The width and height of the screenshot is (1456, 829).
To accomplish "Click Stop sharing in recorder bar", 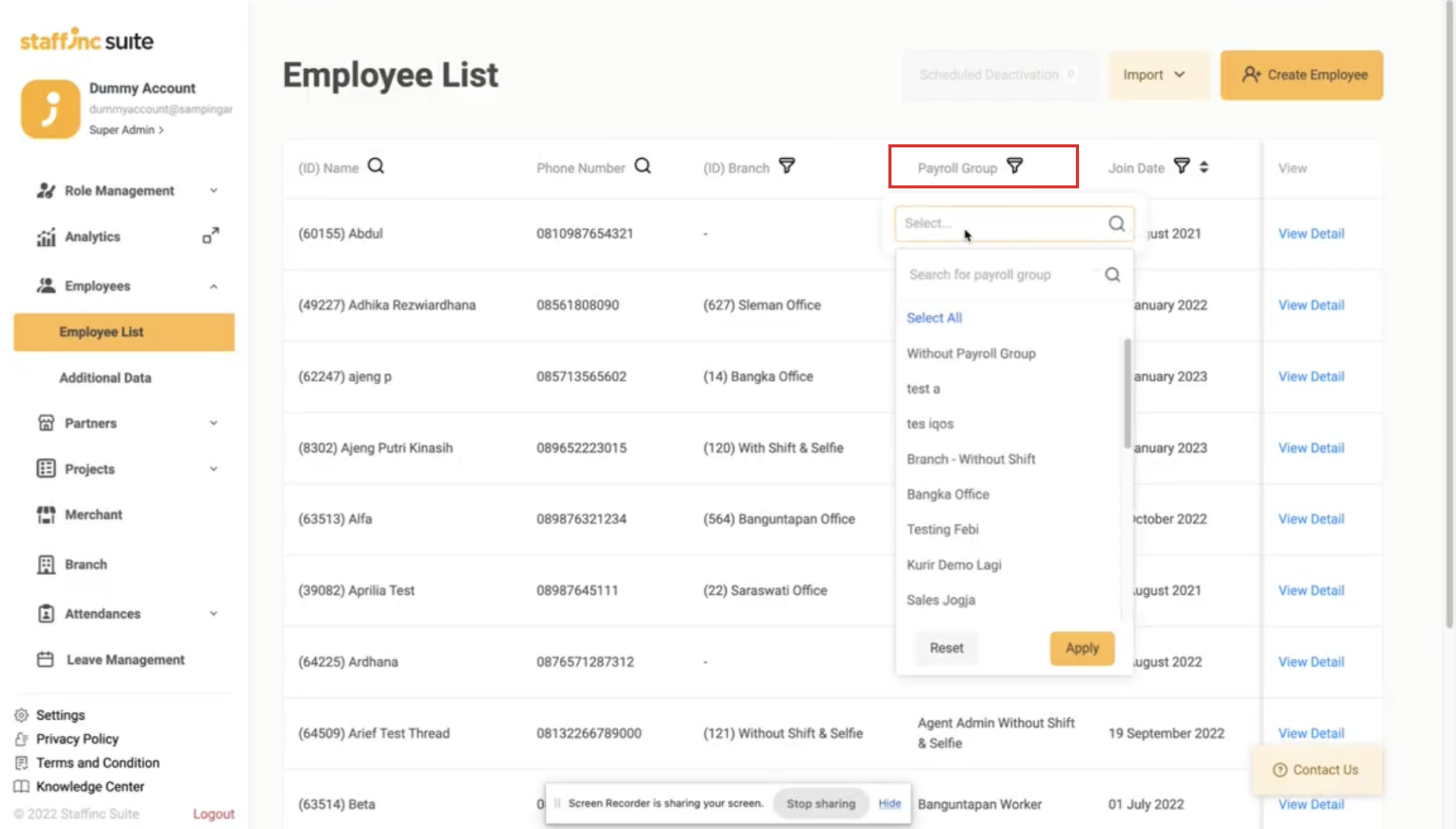I will (x=820, y=804).
